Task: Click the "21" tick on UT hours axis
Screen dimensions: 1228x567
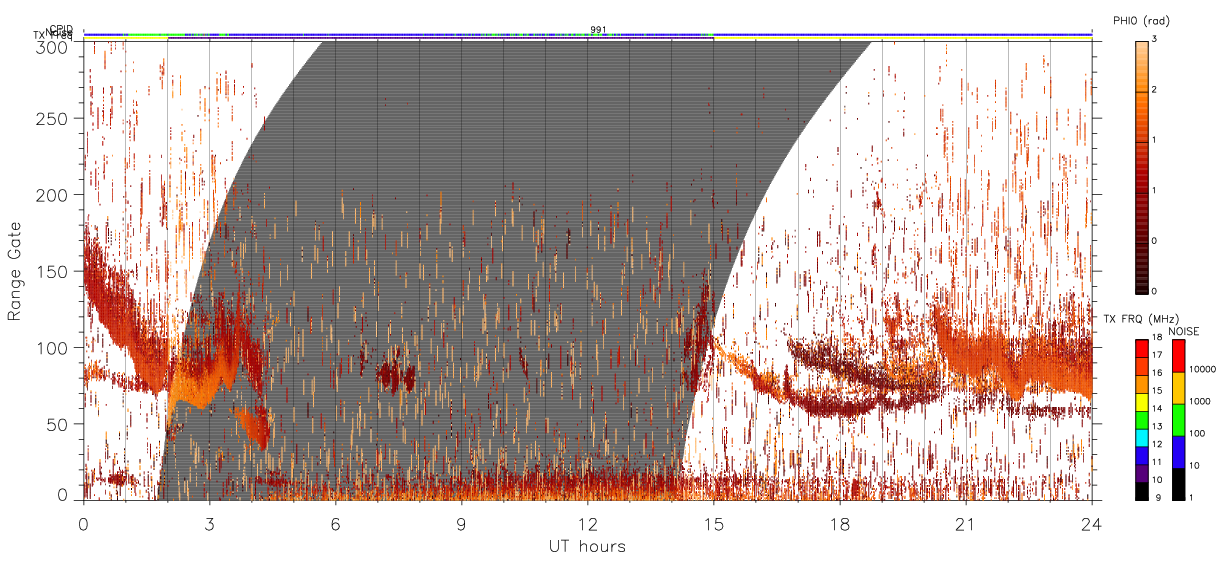Action: pos(965,524)
